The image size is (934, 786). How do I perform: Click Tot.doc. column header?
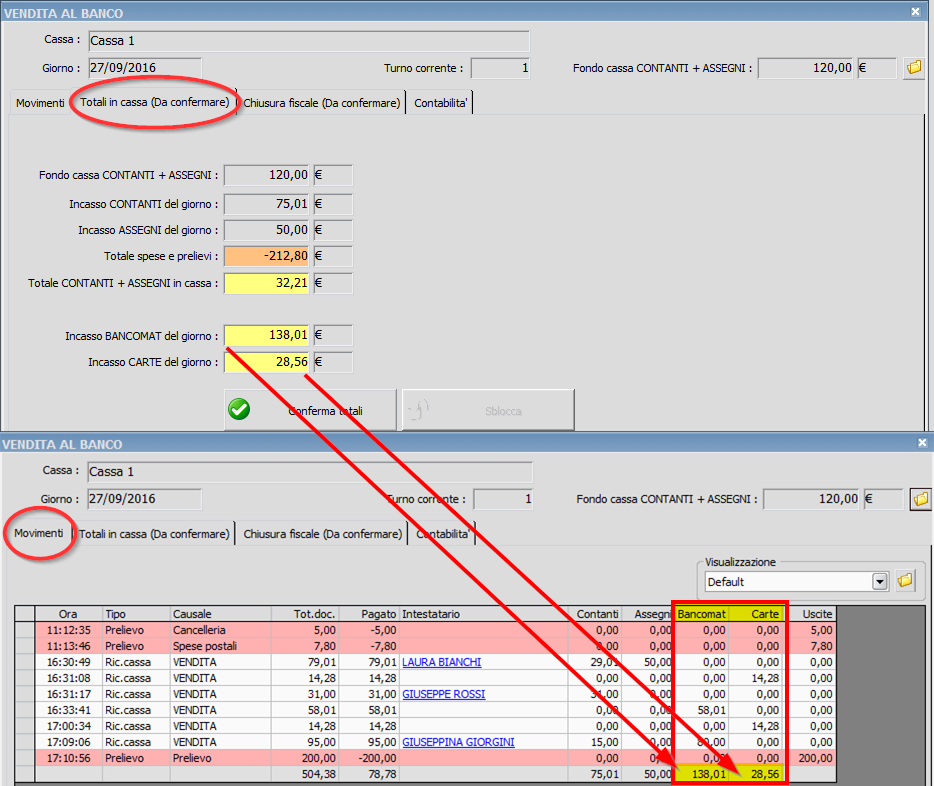[304, 614]
